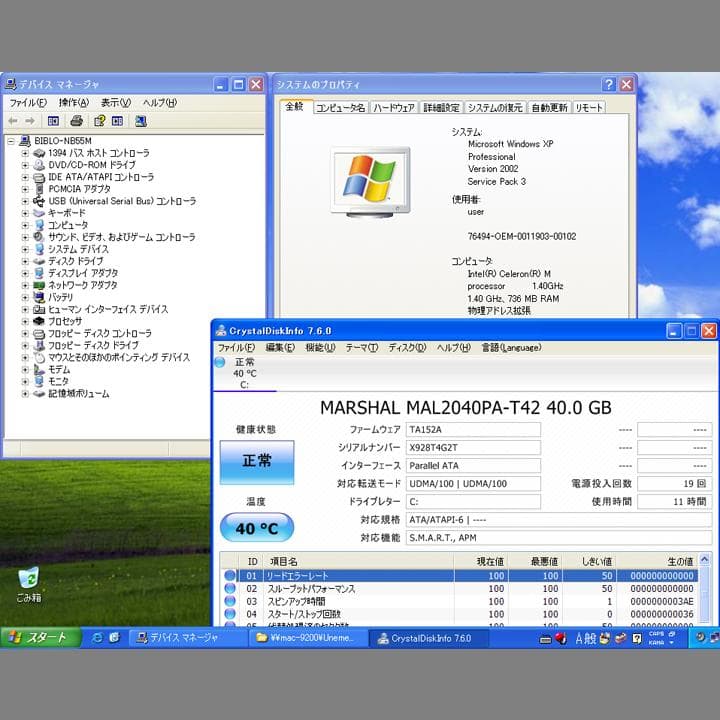Image resolution: width=720 pixels, height=720 pixels.
Task: Open テーマ(T) menu in CrystalDiskInfo
Action: (x=362, y=348)
